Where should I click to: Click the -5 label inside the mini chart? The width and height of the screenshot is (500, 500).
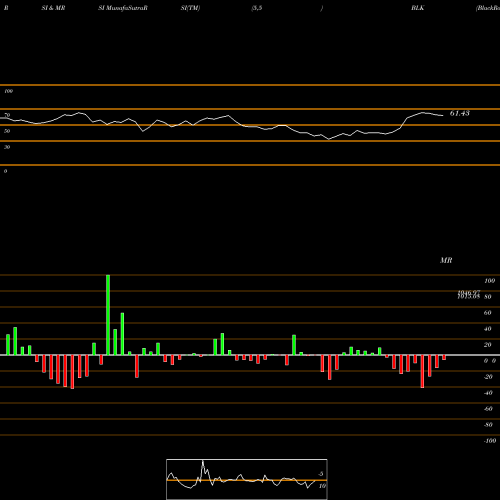click(320, 474)
